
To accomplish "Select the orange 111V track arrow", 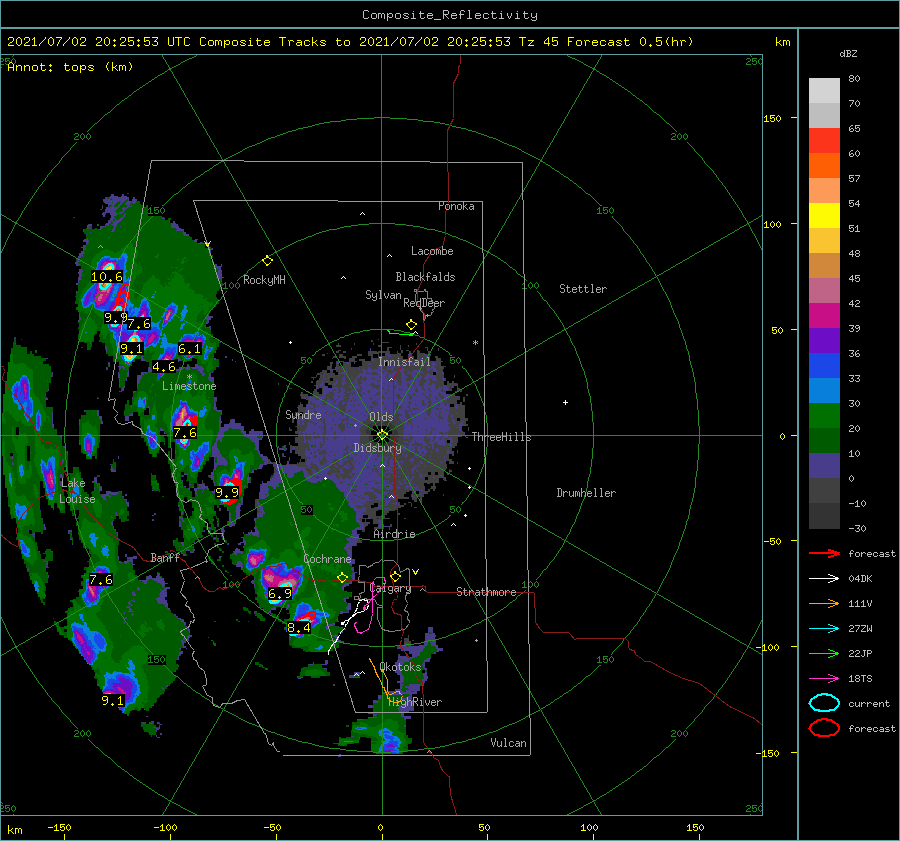I will (824, 603).
